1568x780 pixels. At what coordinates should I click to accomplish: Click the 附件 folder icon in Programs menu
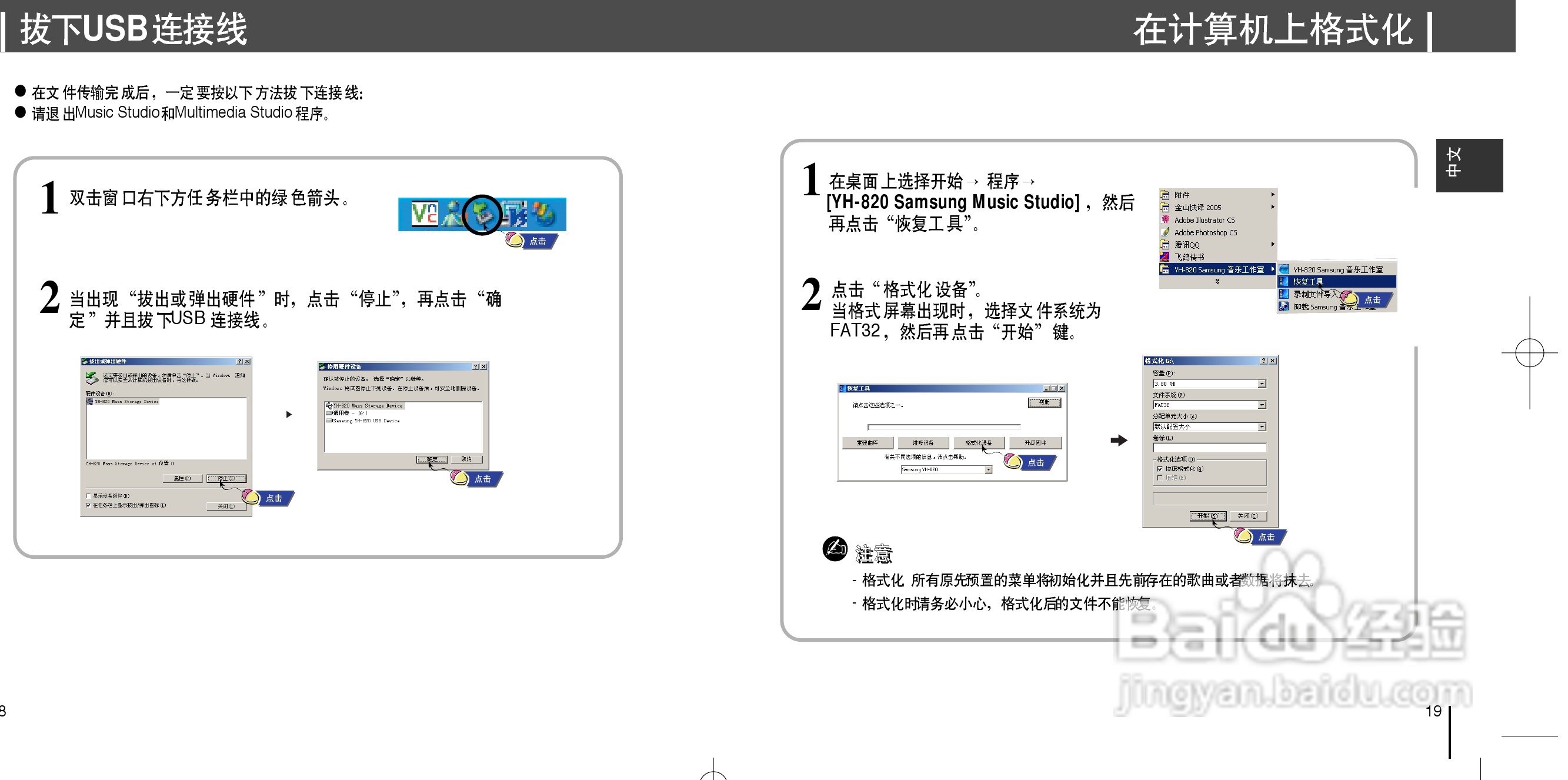(x=1165, y=195)
